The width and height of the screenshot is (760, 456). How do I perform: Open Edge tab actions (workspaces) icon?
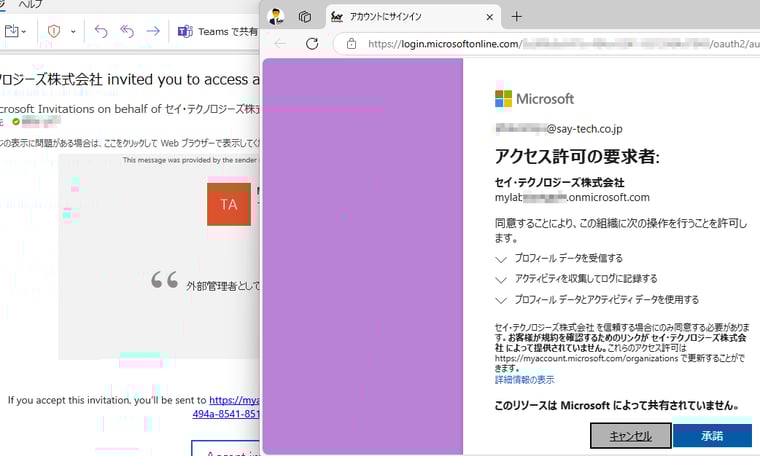point(304,17)
